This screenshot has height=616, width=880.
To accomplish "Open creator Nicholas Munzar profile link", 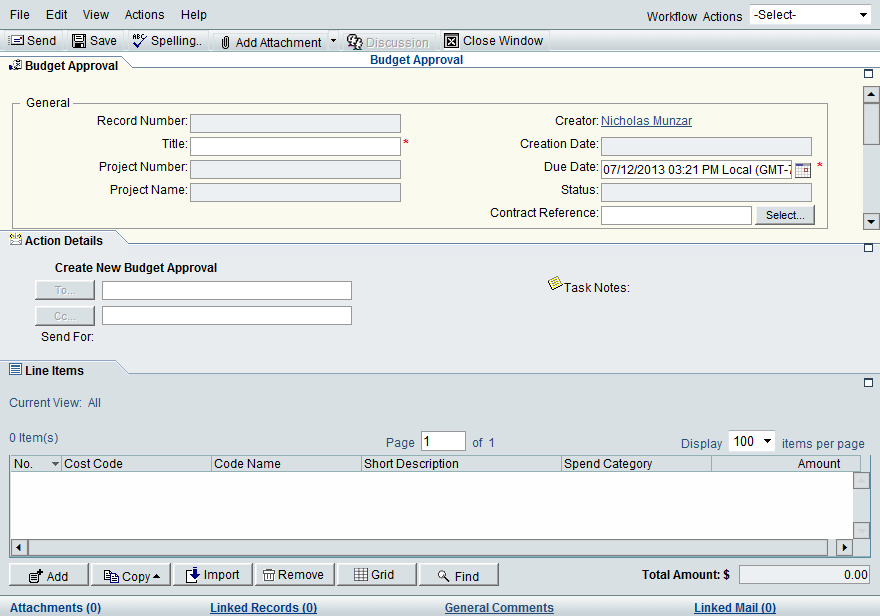I will coord(646,120).
